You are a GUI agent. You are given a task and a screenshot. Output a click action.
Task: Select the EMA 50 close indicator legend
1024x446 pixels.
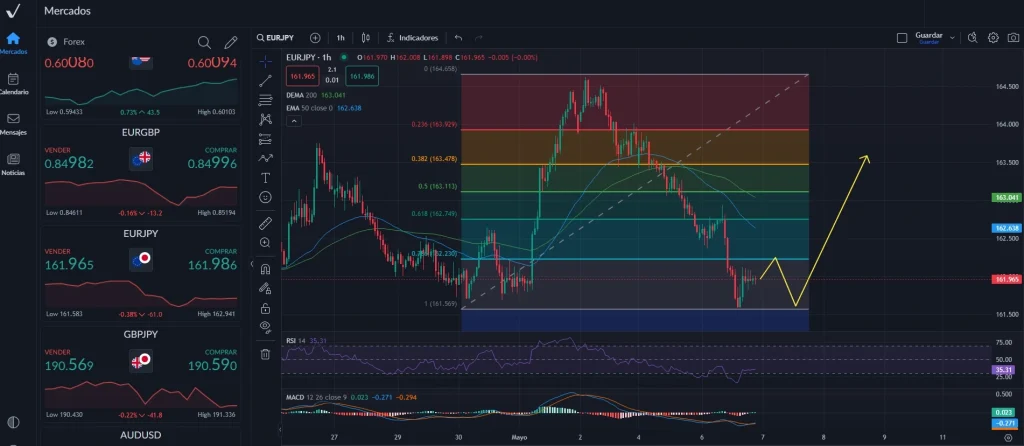324,108
